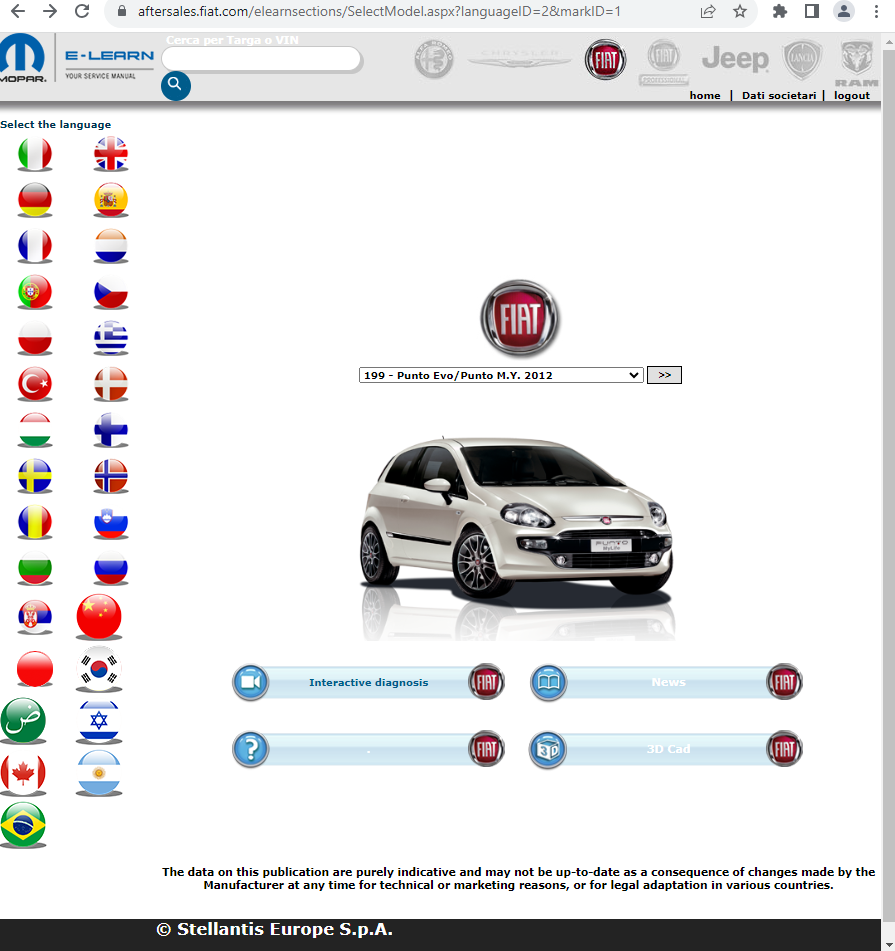Image resolution: width=895 pixels, height=951 pixels.
Task: Select the Chrysler brand logo
Action: (x=519, y=59)
